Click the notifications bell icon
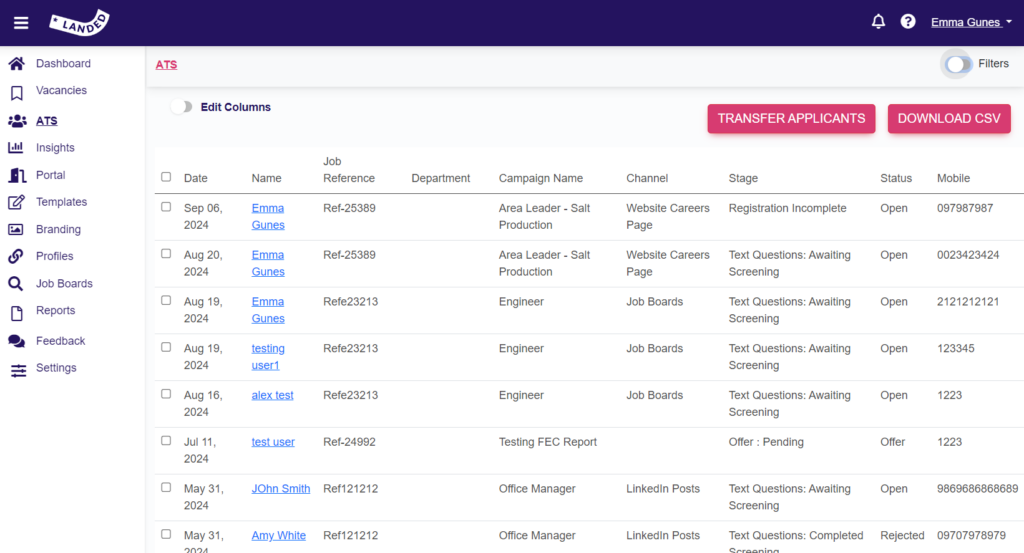The width and height of the screenshot is (1024, 553). click(x=878, y=22)
